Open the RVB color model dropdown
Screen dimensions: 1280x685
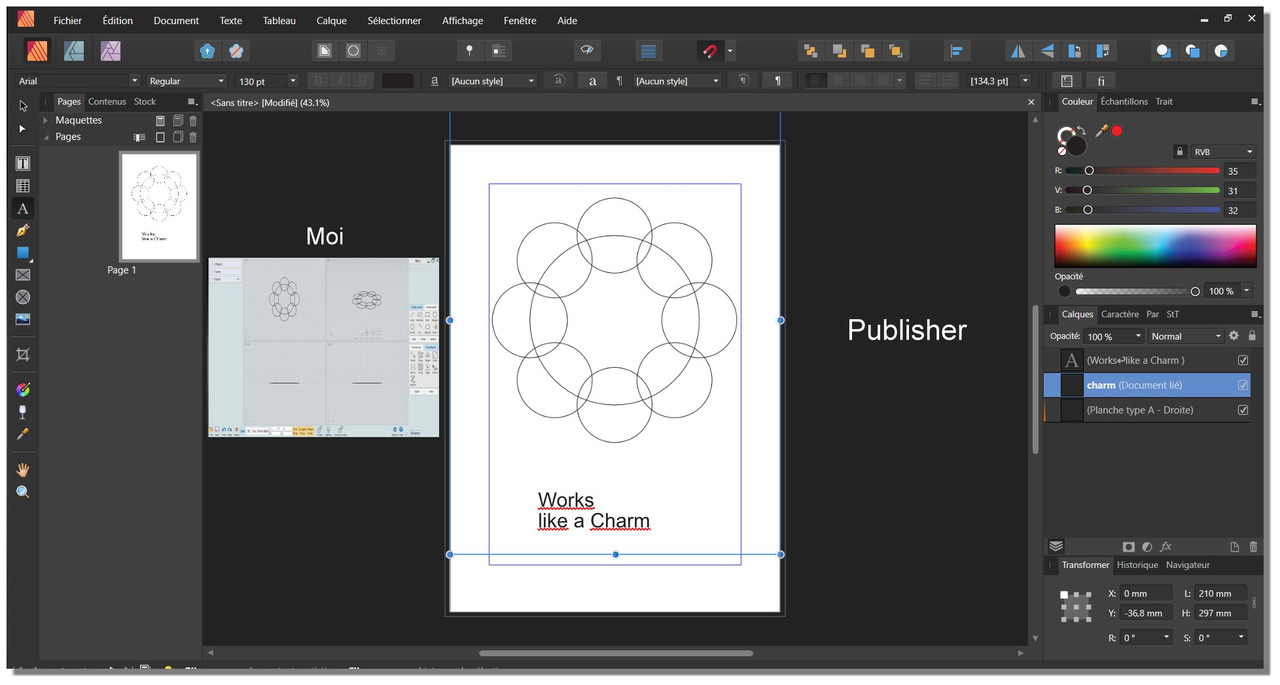(1222, 152)
